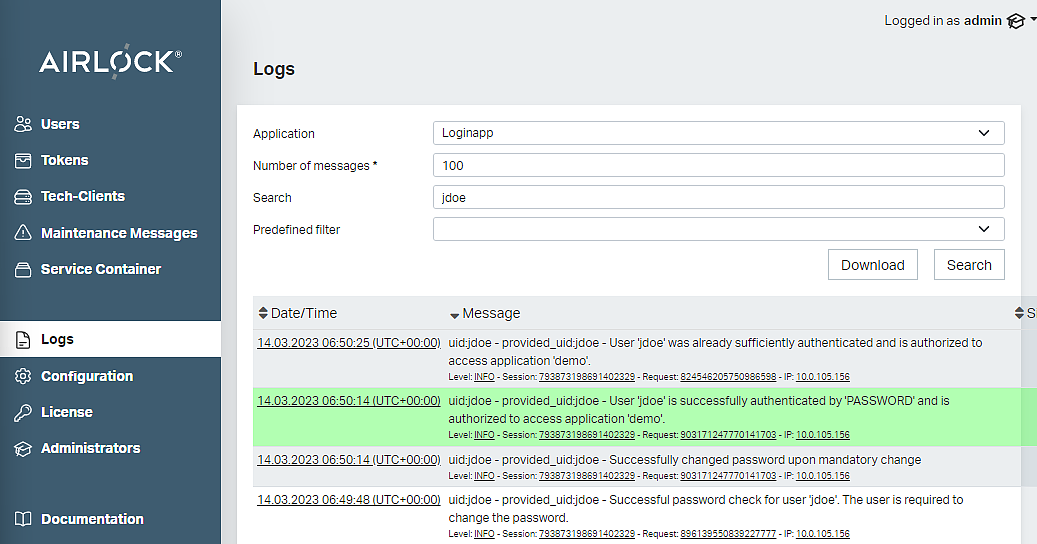Screen dimensions: 1037x544
Task: Click the License key icon
Action: click(23, 412)
